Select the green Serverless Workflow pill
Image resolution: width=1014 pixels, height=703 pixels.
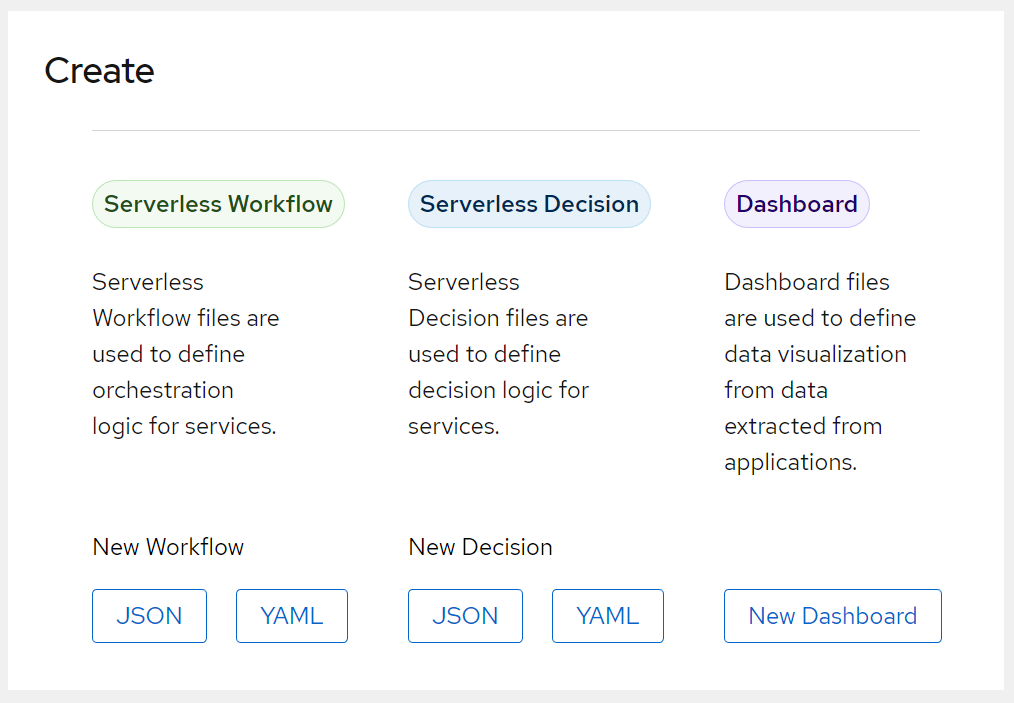point(218,204)
